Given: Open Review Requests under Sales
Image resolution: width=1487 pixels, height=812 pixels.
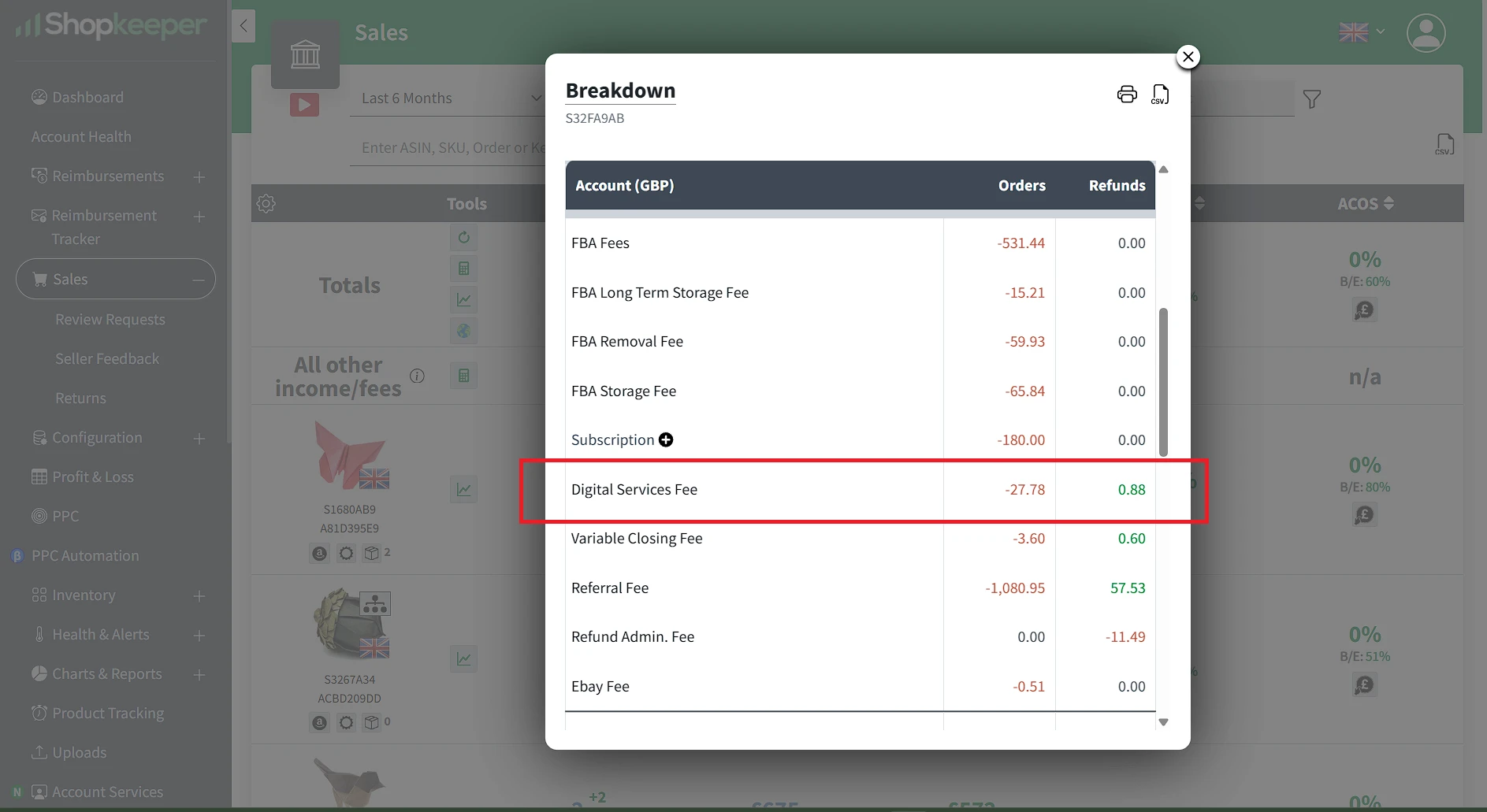Looking at the screenshot, I should click(110, 320).
